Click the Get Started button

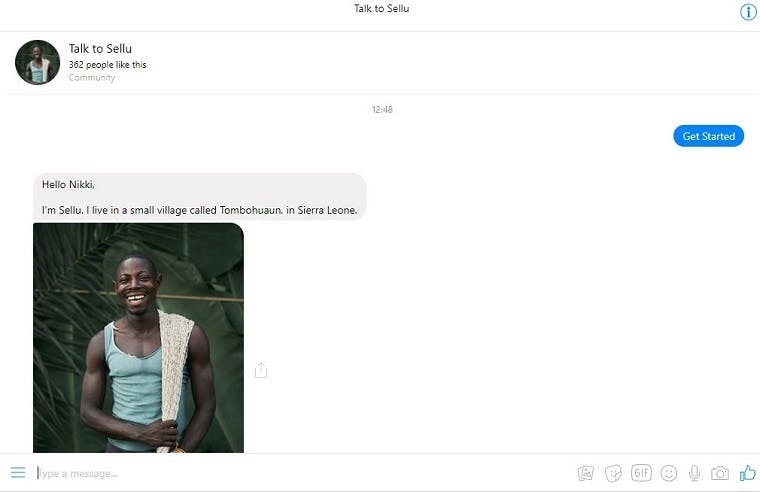coord(708,136)
